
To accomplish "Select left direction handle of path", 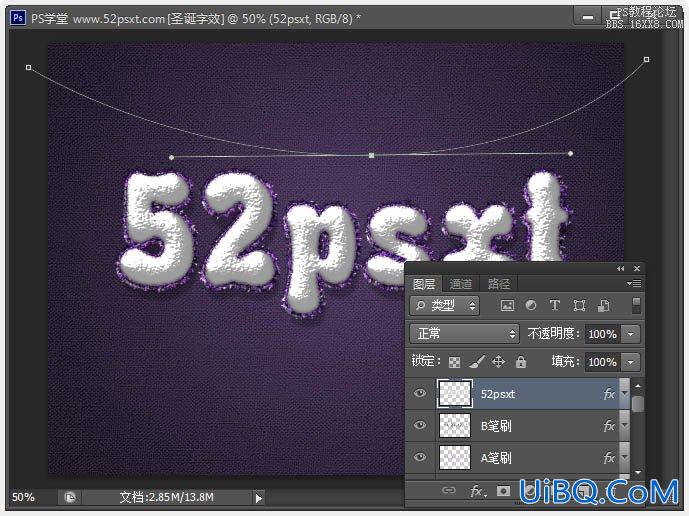I will (x=171, y=157).
